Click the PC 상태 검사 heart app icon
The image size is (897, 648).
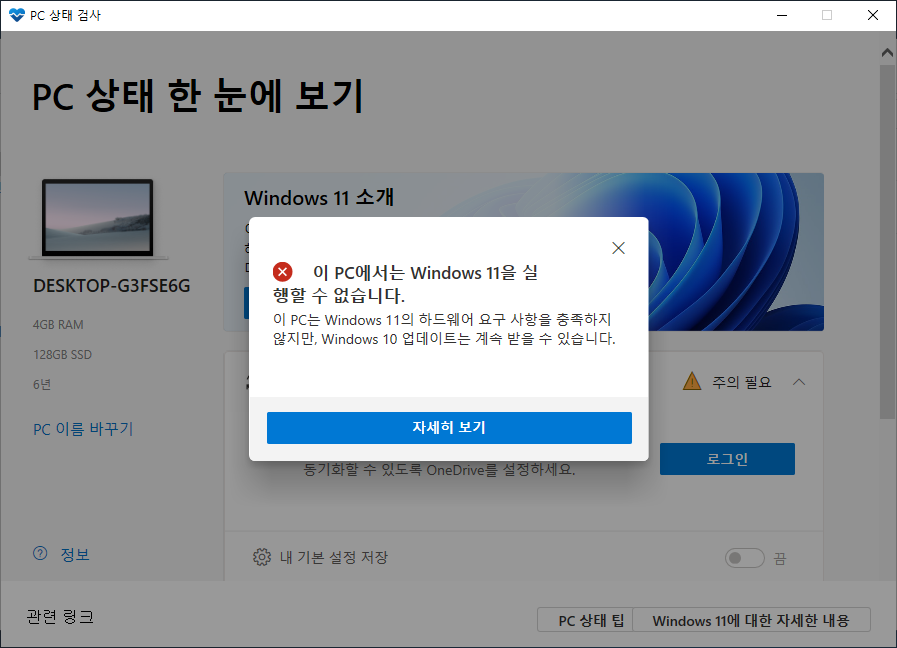coord(17,15)
